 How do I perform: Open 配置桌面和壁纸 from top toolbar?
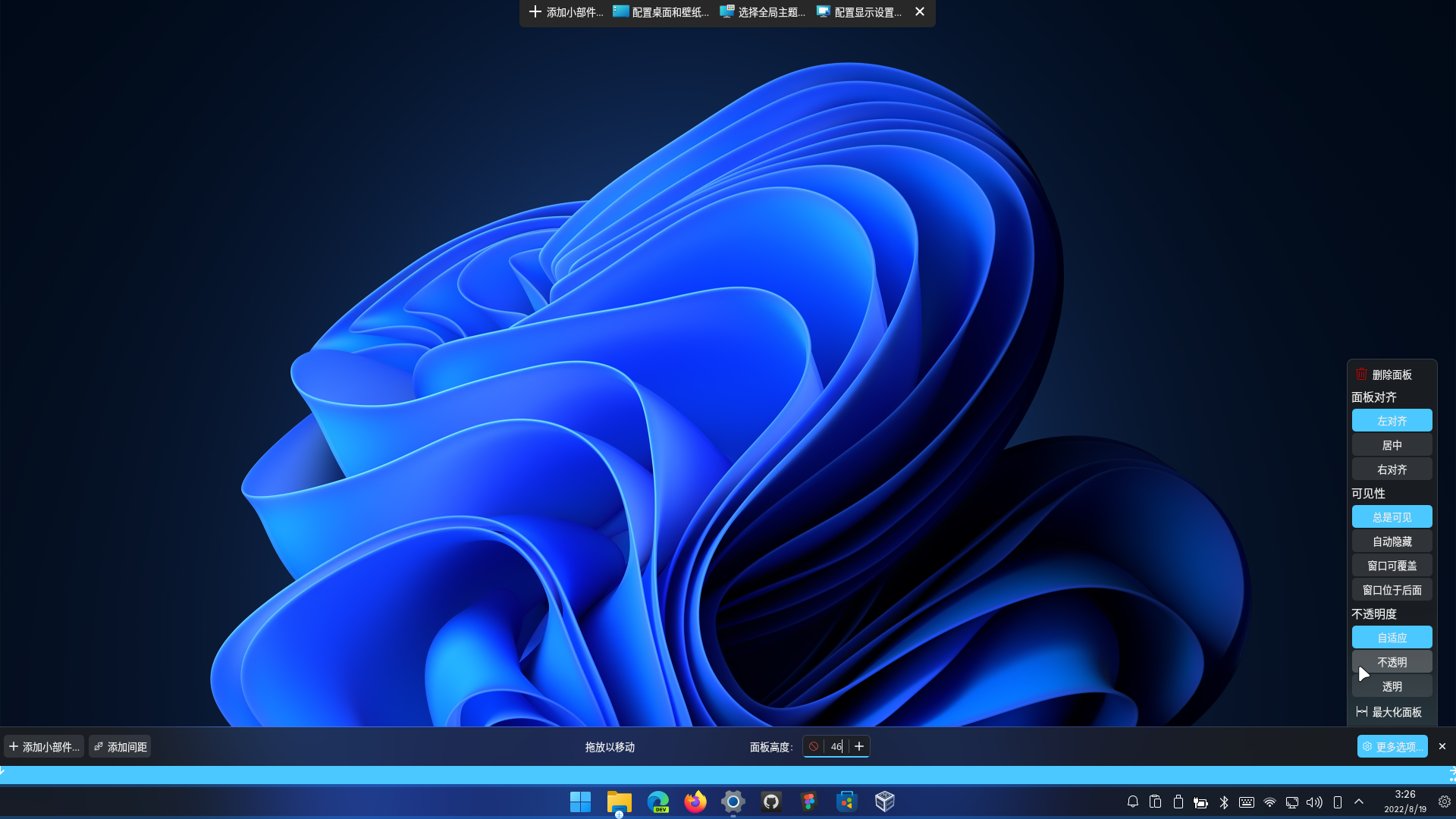pos(661,12)
